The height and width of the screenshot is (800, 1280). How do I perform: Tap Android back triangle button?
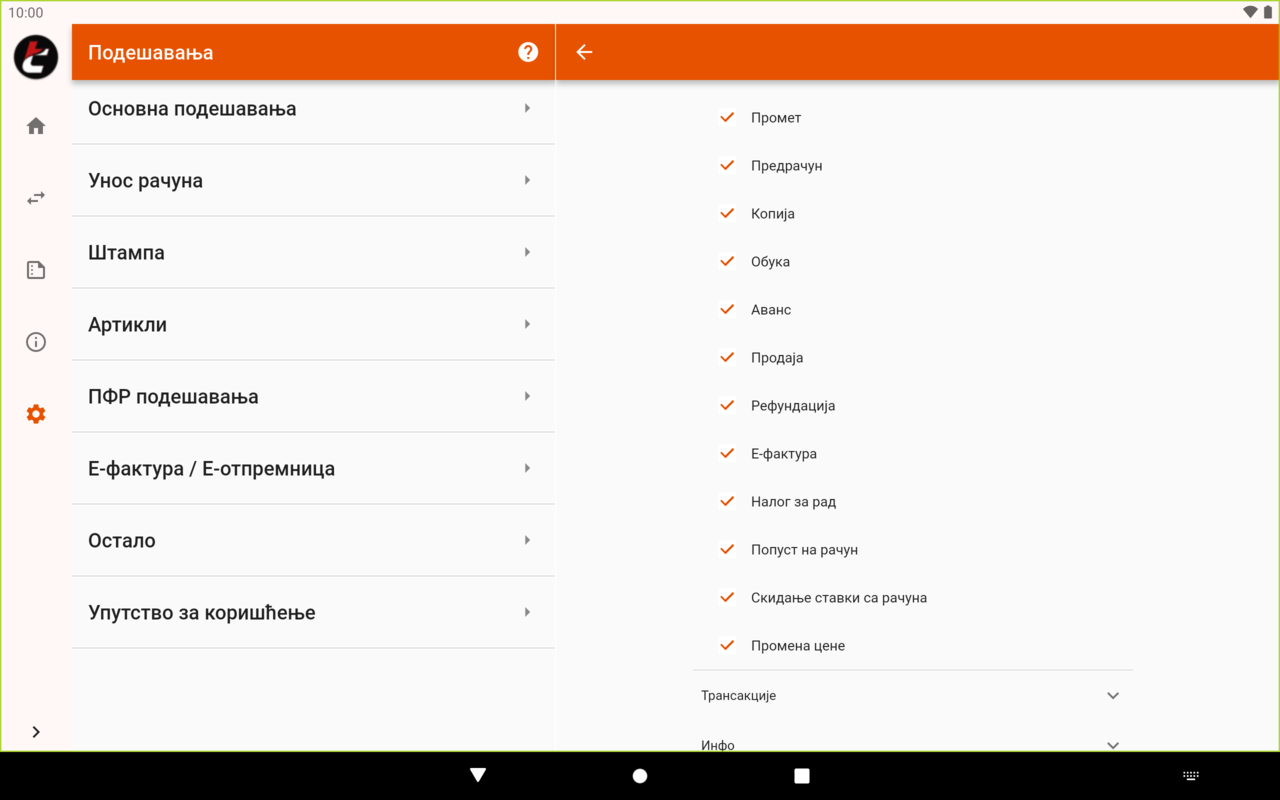tap(478, 775)
